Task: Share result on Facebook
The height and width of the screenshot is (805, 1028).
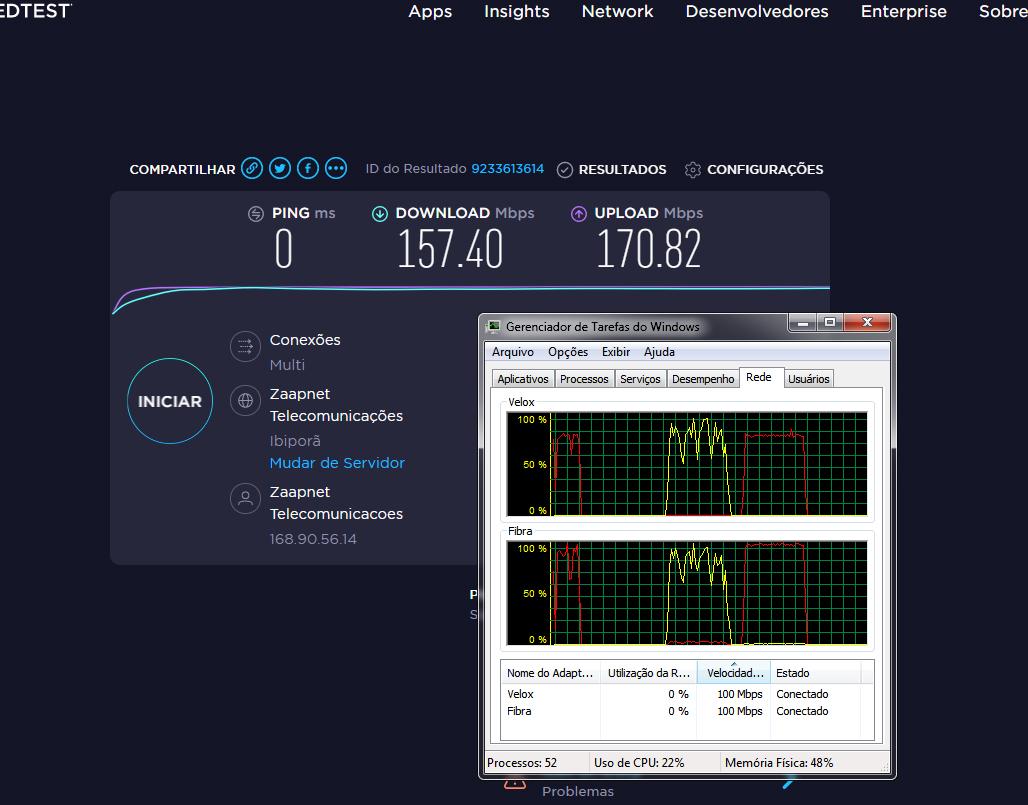Action: click(x=308, y=168)
